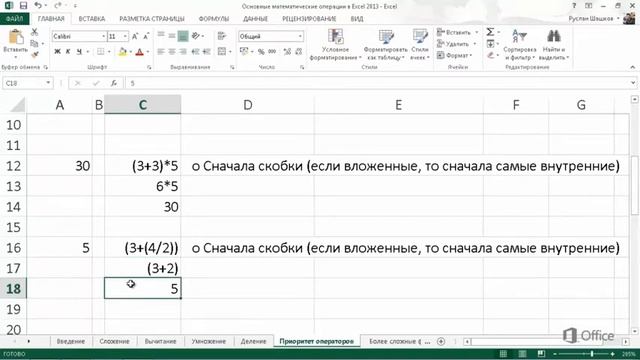
Task: Click the Wrap Text icon
Action: [x=222, y=36]
